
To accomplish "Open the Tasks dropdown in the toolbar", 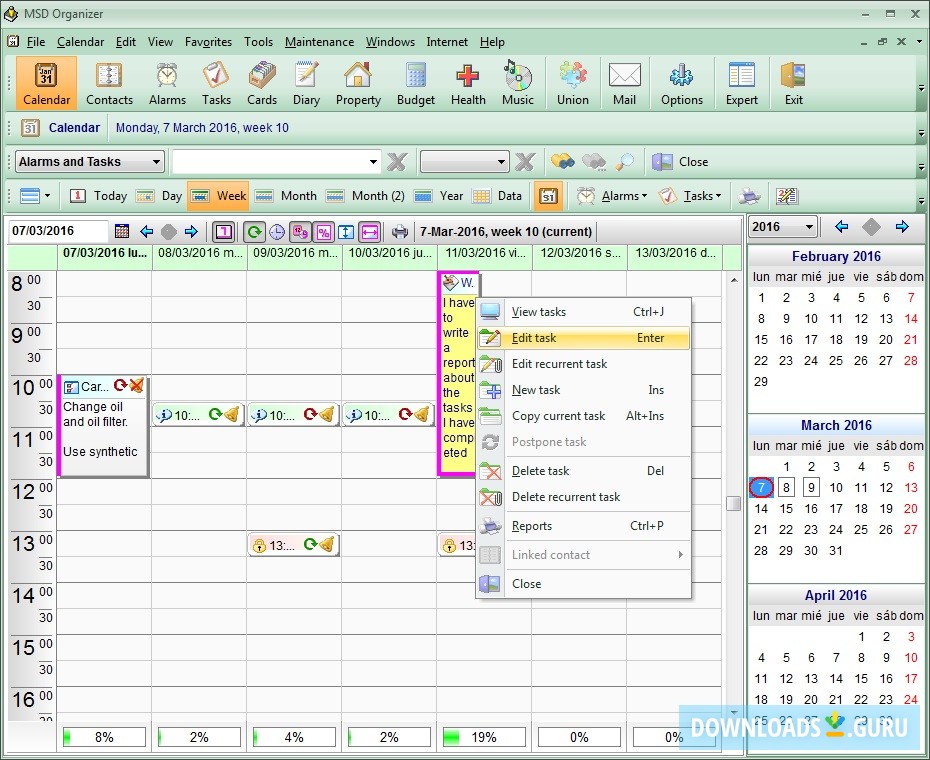I will (699, 196).
